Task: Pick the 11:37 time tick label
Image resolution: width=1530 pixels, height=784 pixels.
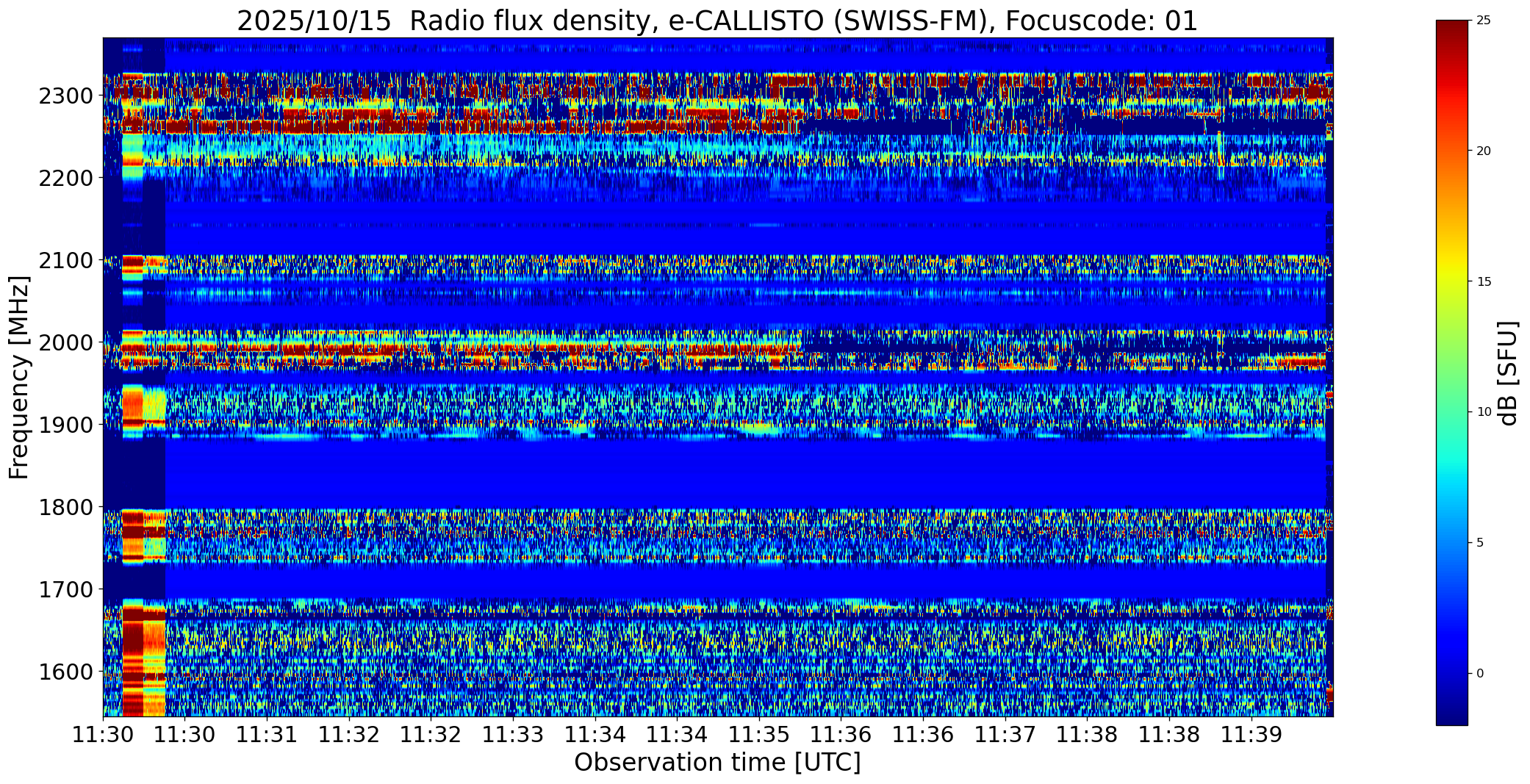Action: (x=1005, y=735)
